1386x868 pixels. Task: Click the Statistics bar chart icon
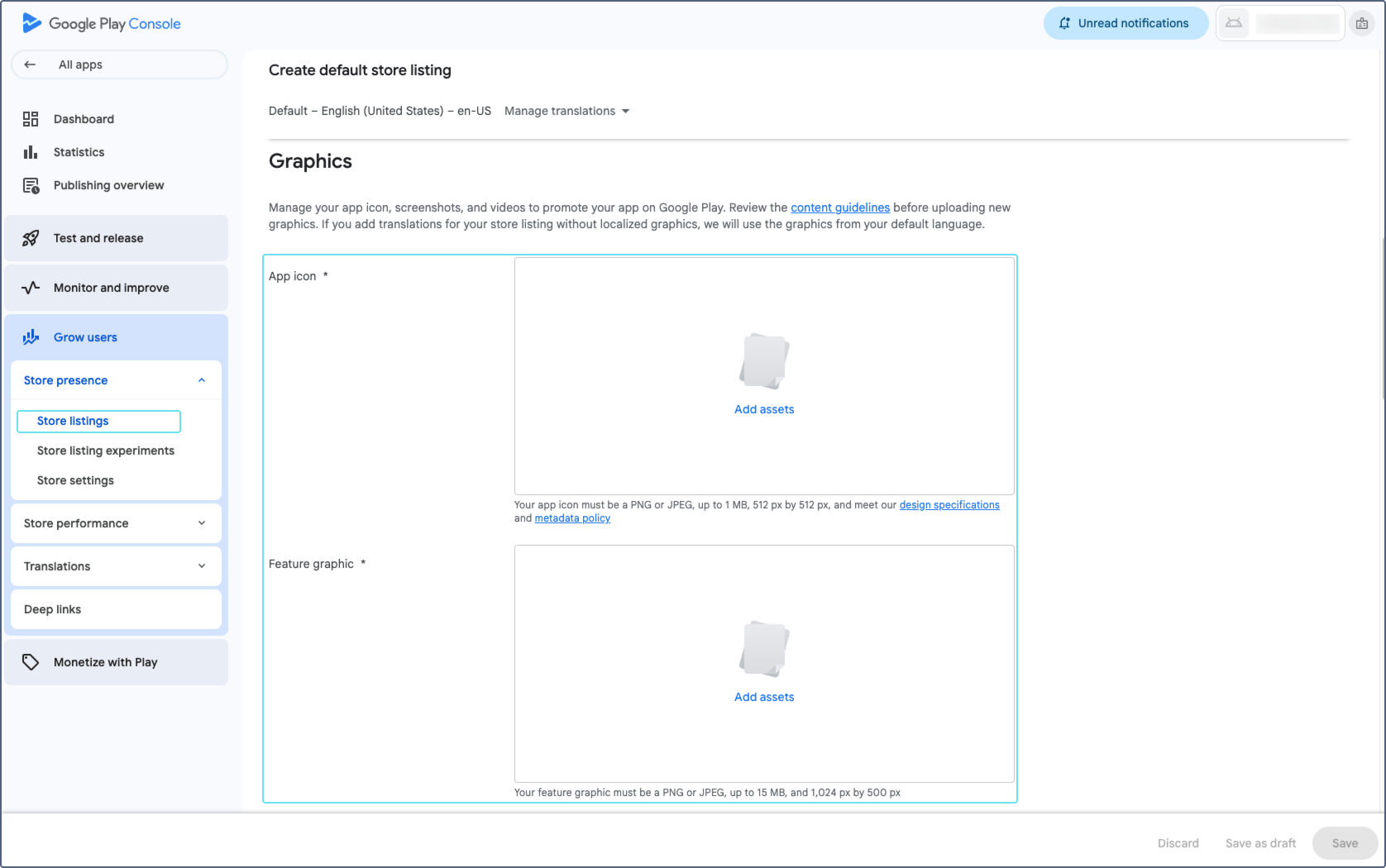coord(31,152)
